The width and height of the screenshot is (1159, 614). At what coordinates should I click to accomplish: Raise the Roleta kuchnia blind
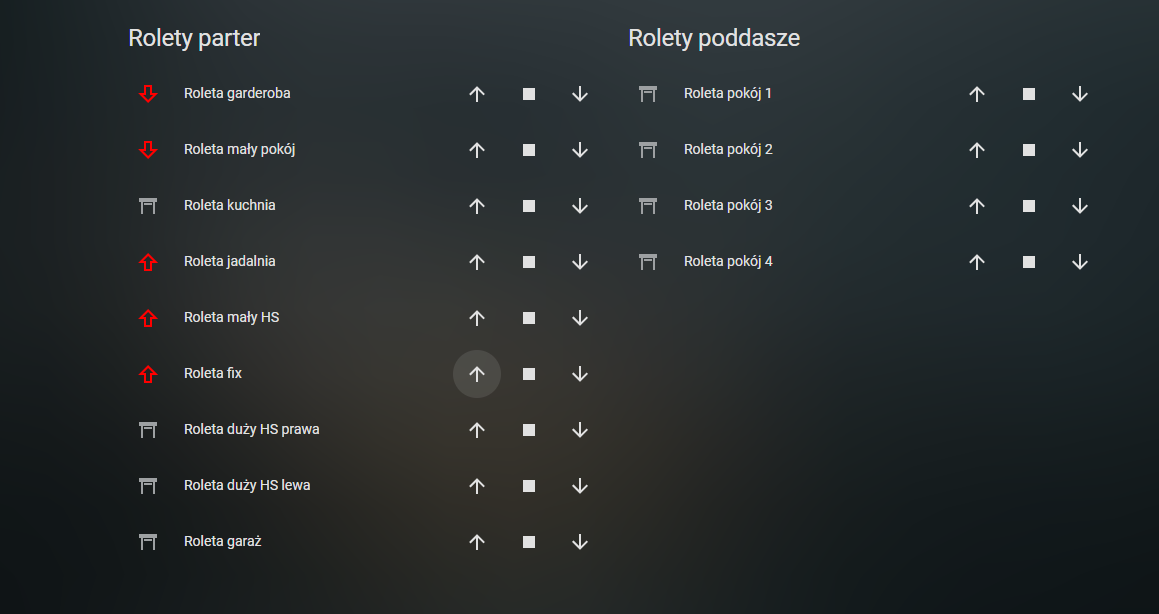tap(477, 206)
